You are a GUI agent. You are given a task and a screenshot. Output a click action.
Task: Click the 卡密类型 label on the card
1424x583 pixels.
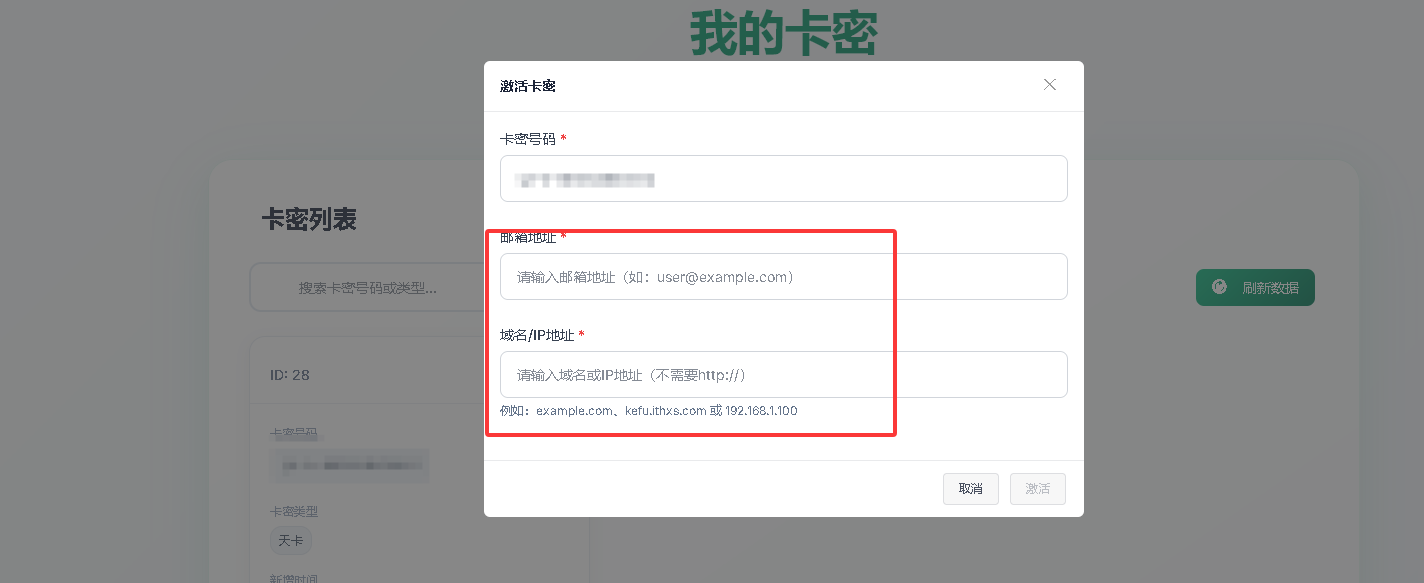pos(292,511)
